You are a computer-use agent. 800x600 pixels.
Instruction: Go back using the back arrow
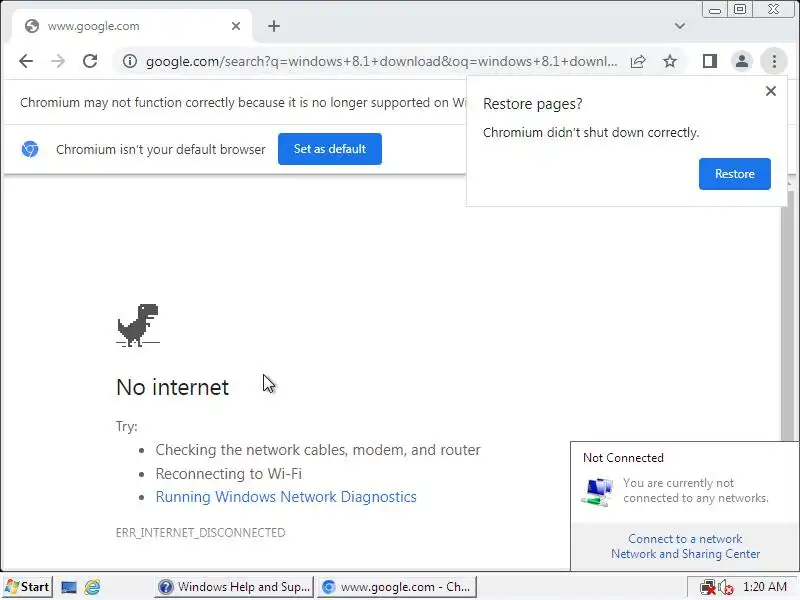pos(26,61)
